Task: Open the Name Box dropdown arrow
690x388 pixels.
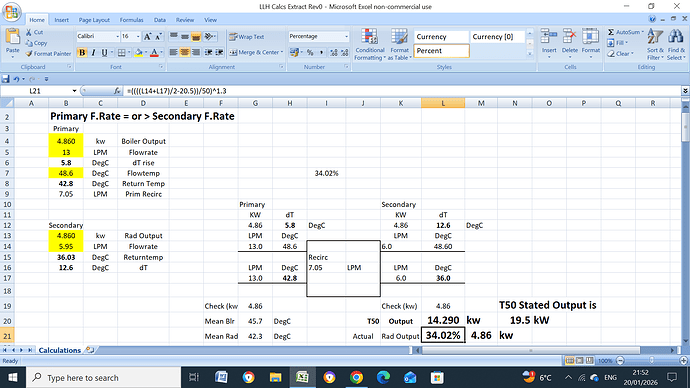Action: [74, 91]
